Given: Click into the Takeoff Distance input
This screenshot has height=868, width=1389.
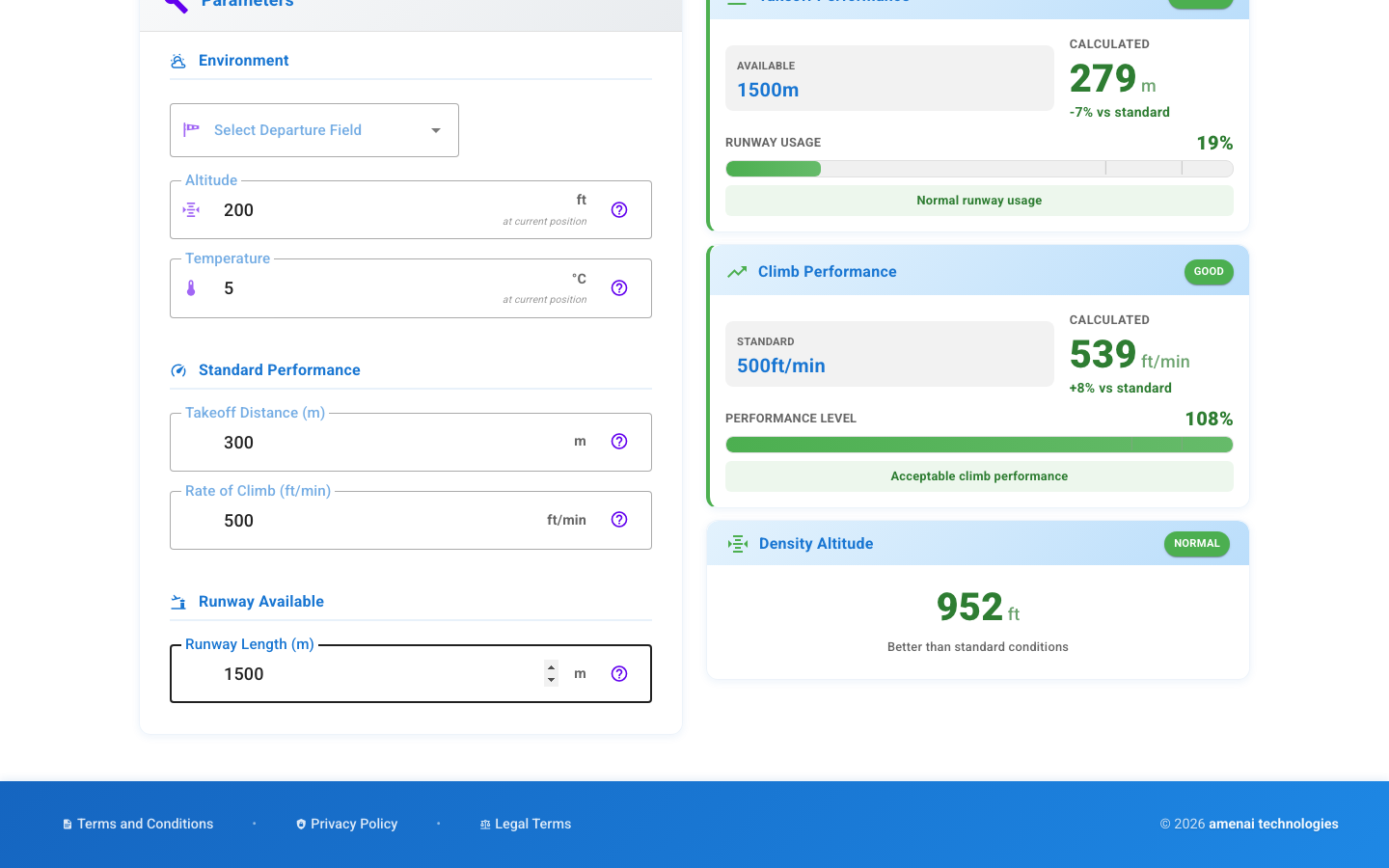Looking at the screenshot, I should tap(386, 443).
